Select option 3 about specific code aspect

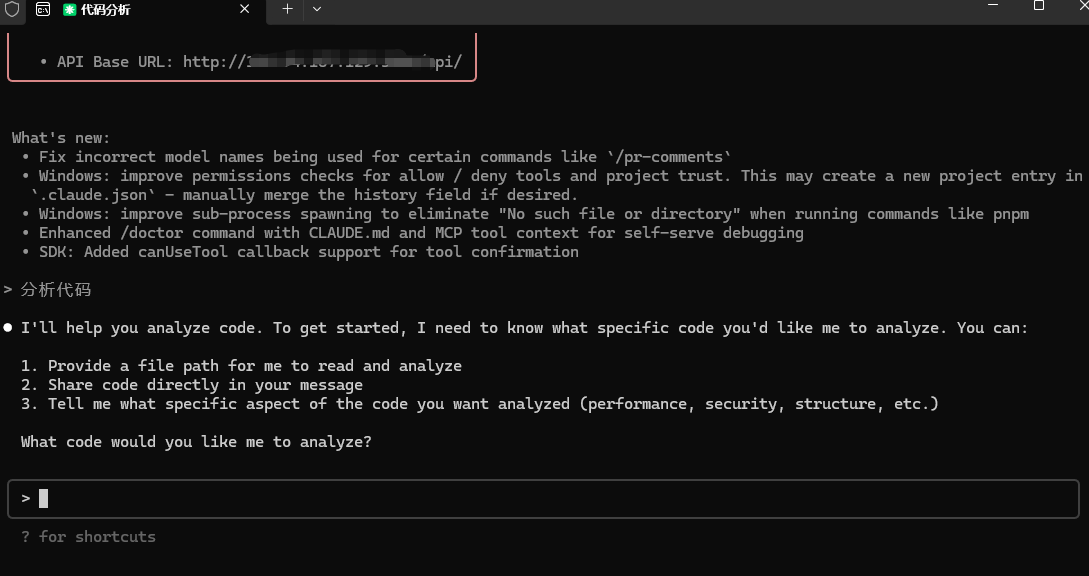click(x=480, y=404)
